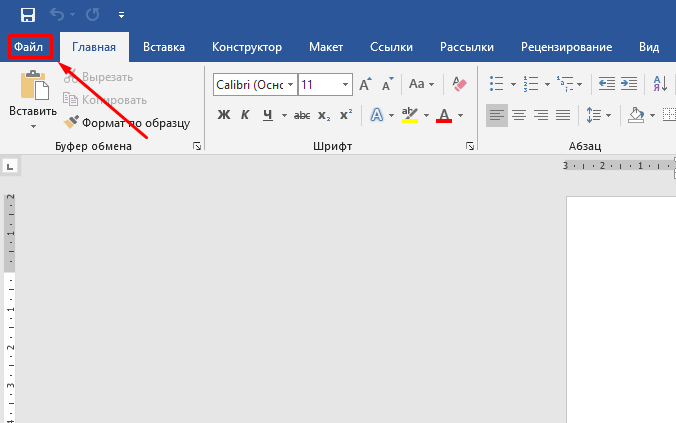Increase paragraph indent
Screen dimensions: 676x423
point(629,84)
